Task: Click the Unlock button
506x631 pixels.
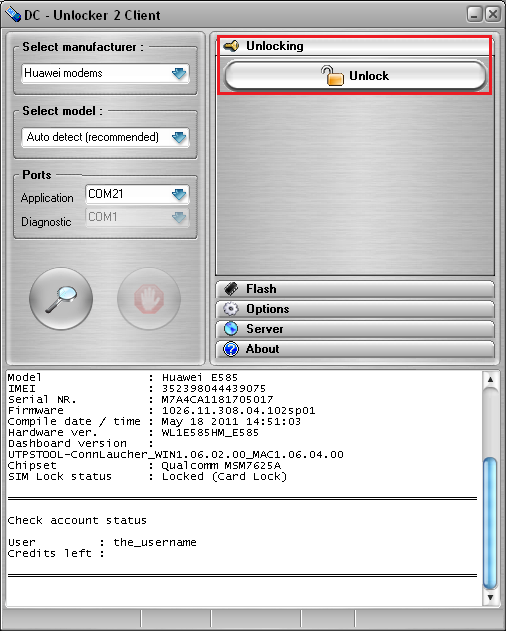Action: click(355, 76)
